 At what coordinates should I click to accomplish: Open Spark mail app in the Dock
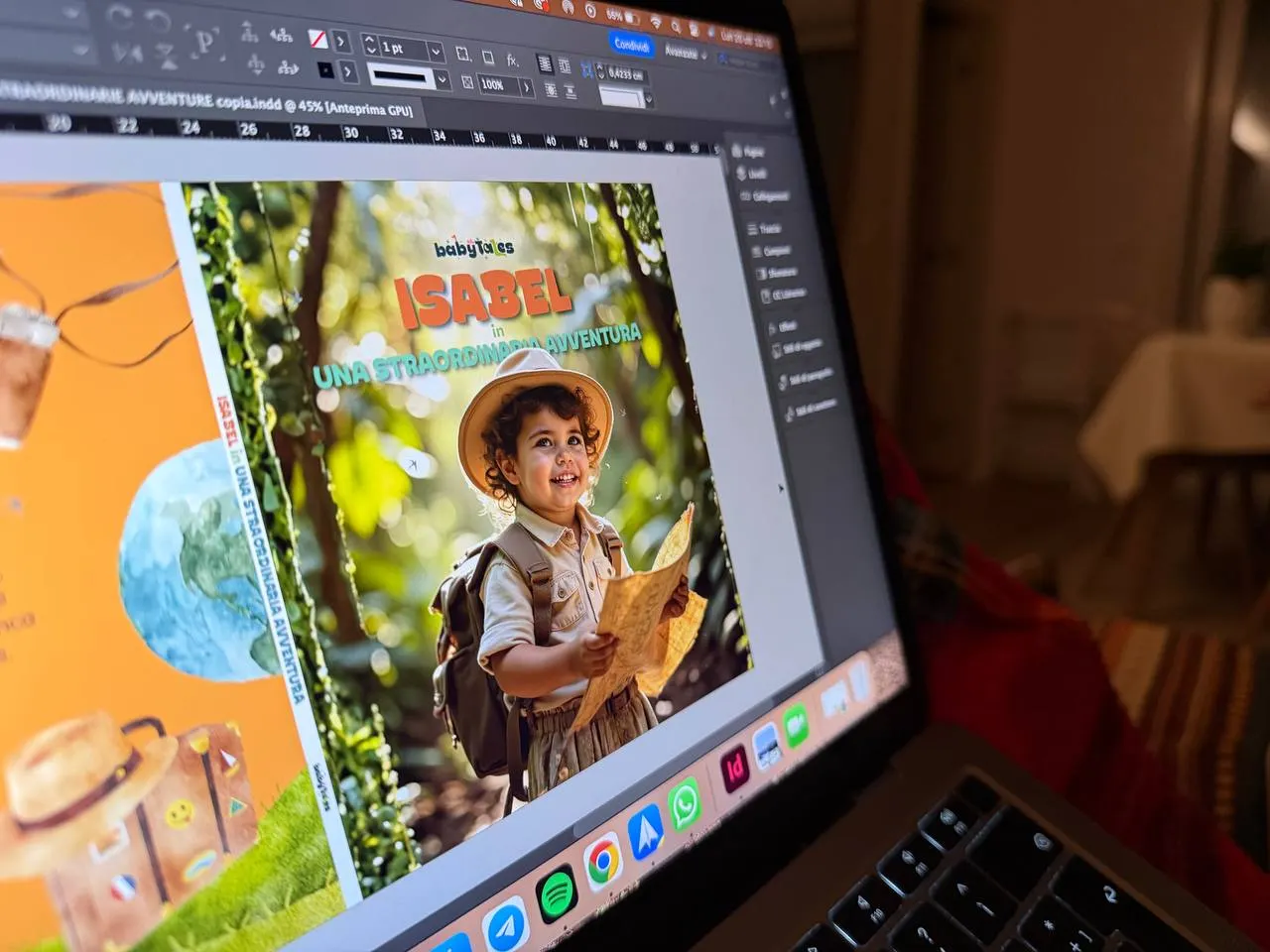point(645,833)
